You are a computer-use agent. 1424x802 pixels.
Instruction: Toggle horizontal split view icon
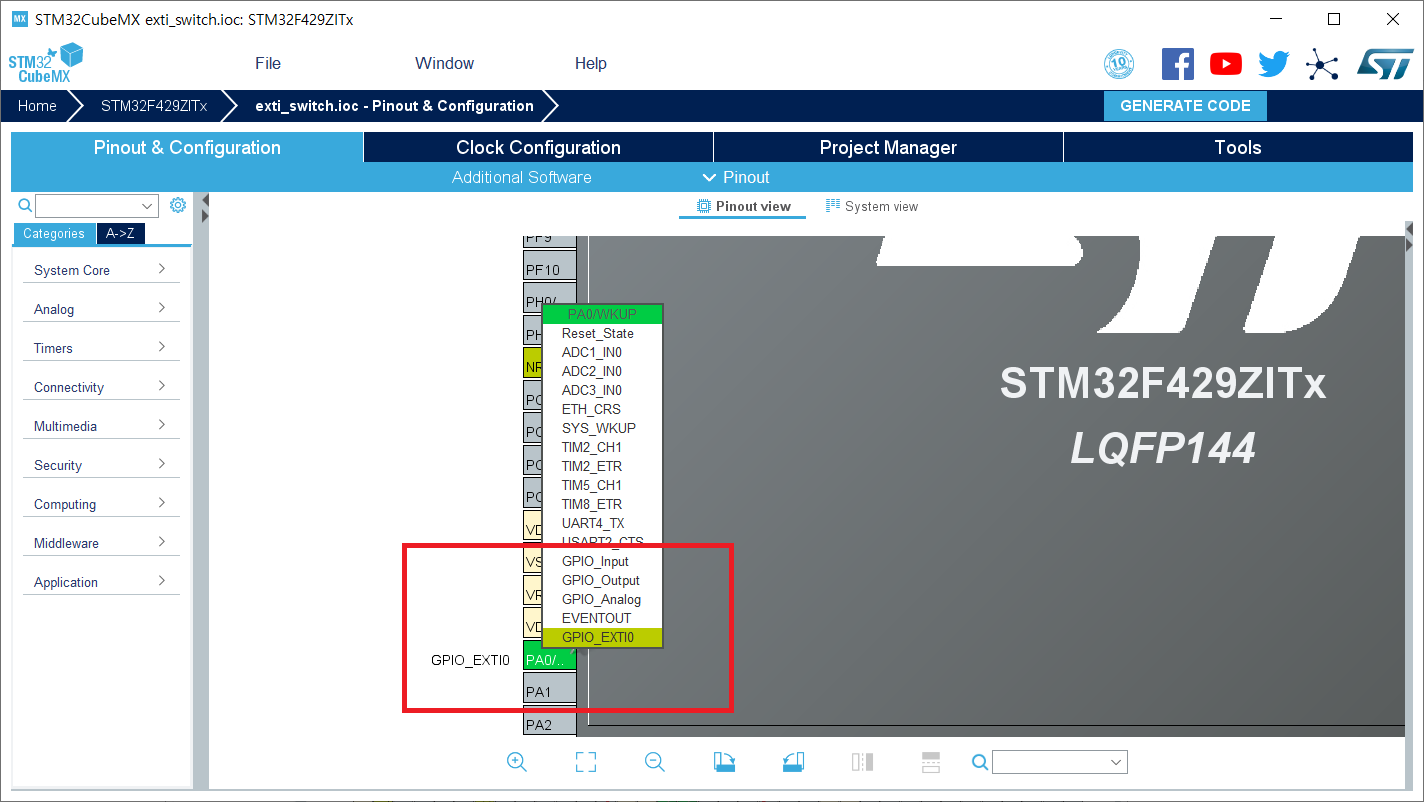pyautogui.click(x=931, y=762)
